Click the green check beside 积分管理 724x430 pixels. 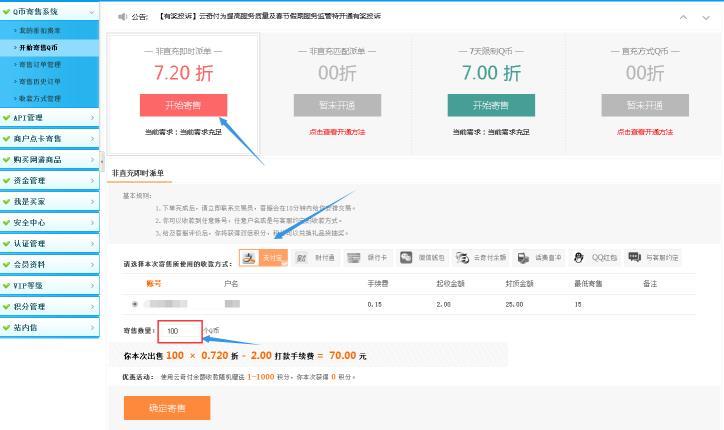[6, 307]
